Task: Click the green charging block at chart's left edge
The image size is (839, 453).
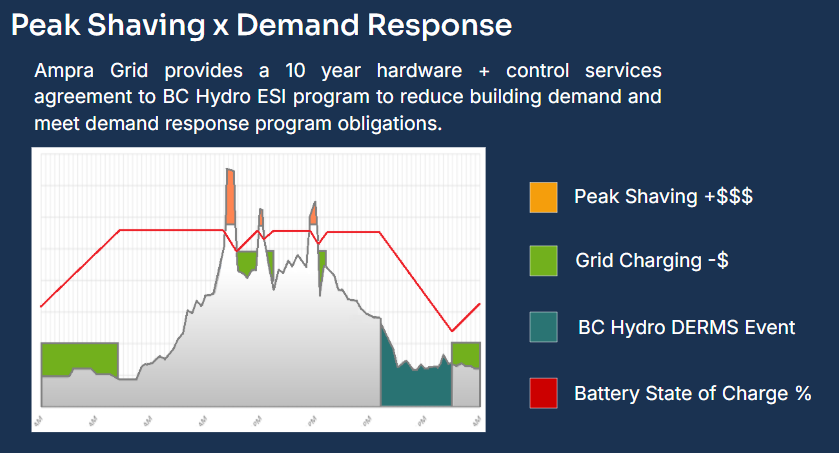Action: [79, 357]
